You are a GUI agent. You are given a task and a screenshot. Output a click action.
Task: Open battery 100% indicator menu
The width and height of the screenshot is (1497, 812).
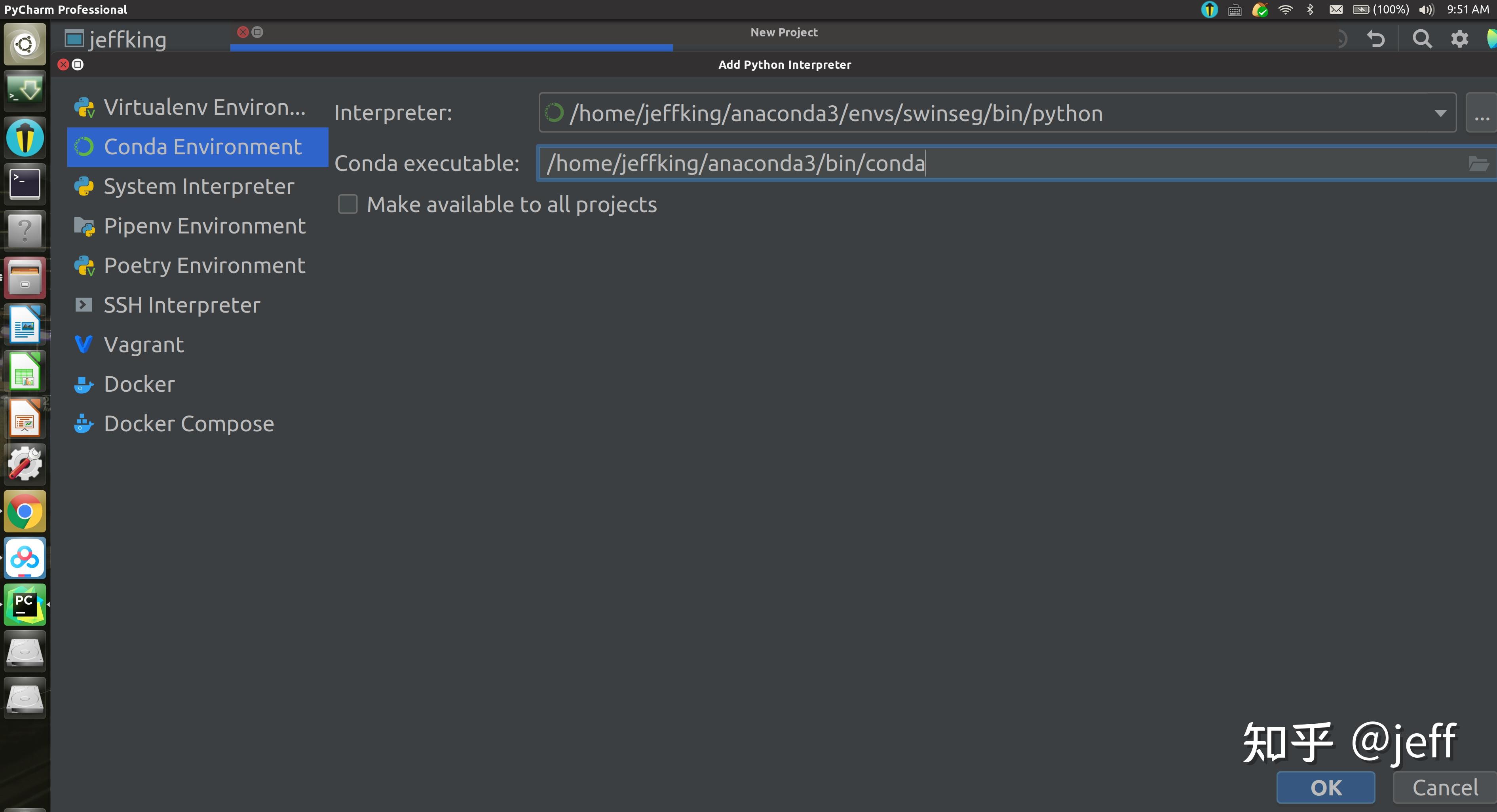(x=1381, y=9)
